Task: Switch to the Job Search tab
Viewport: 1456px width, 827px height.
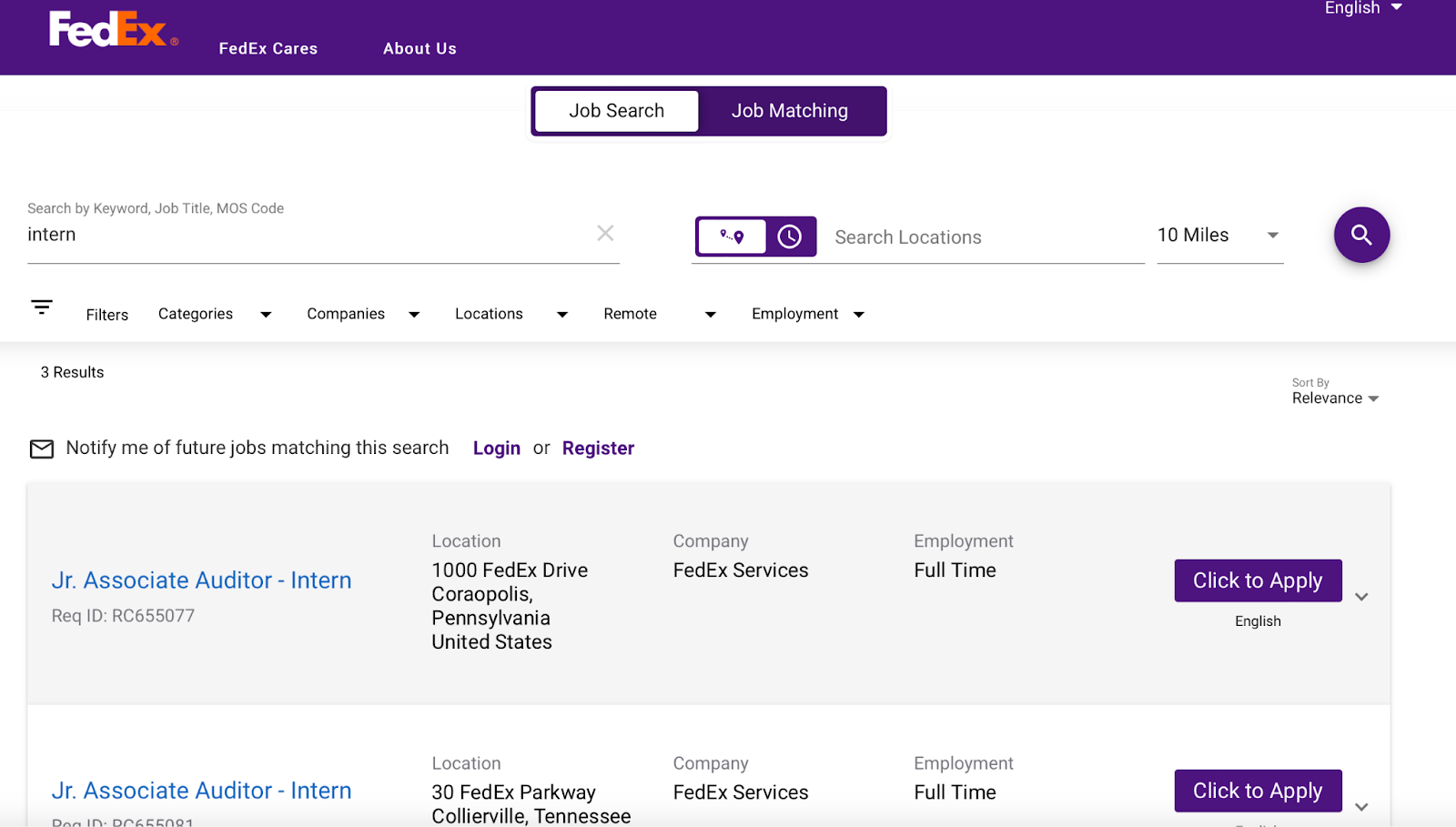Action: tap(617, 111)
